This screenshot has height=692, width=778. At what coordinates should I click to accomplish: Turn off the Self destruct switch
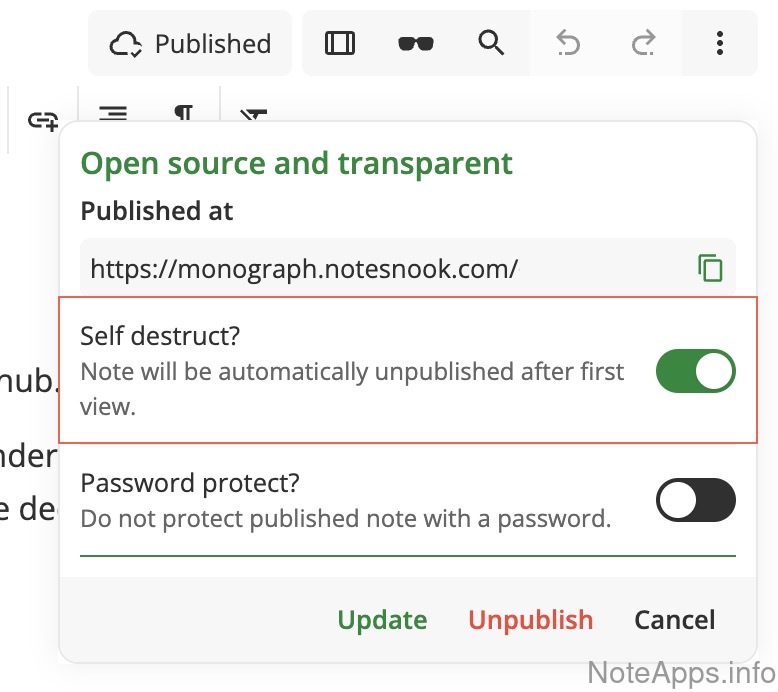695,371
